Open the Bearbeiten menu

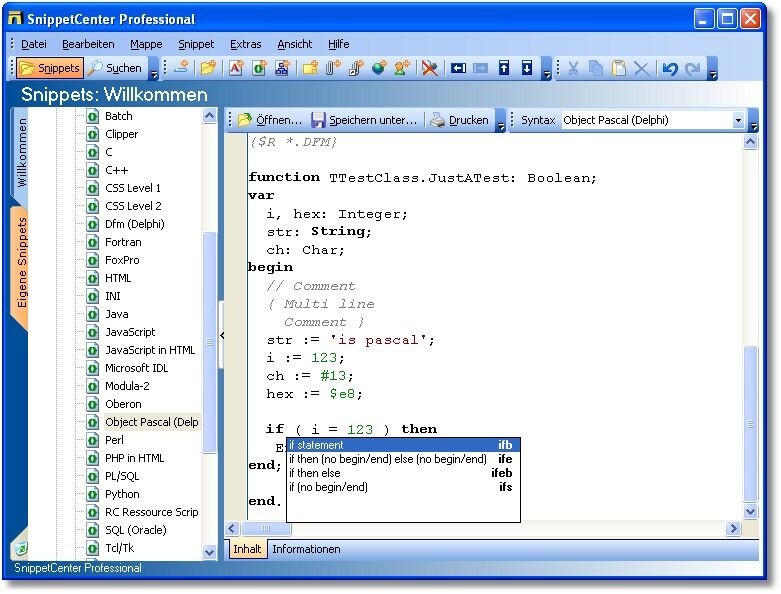[x=88, y=44]
